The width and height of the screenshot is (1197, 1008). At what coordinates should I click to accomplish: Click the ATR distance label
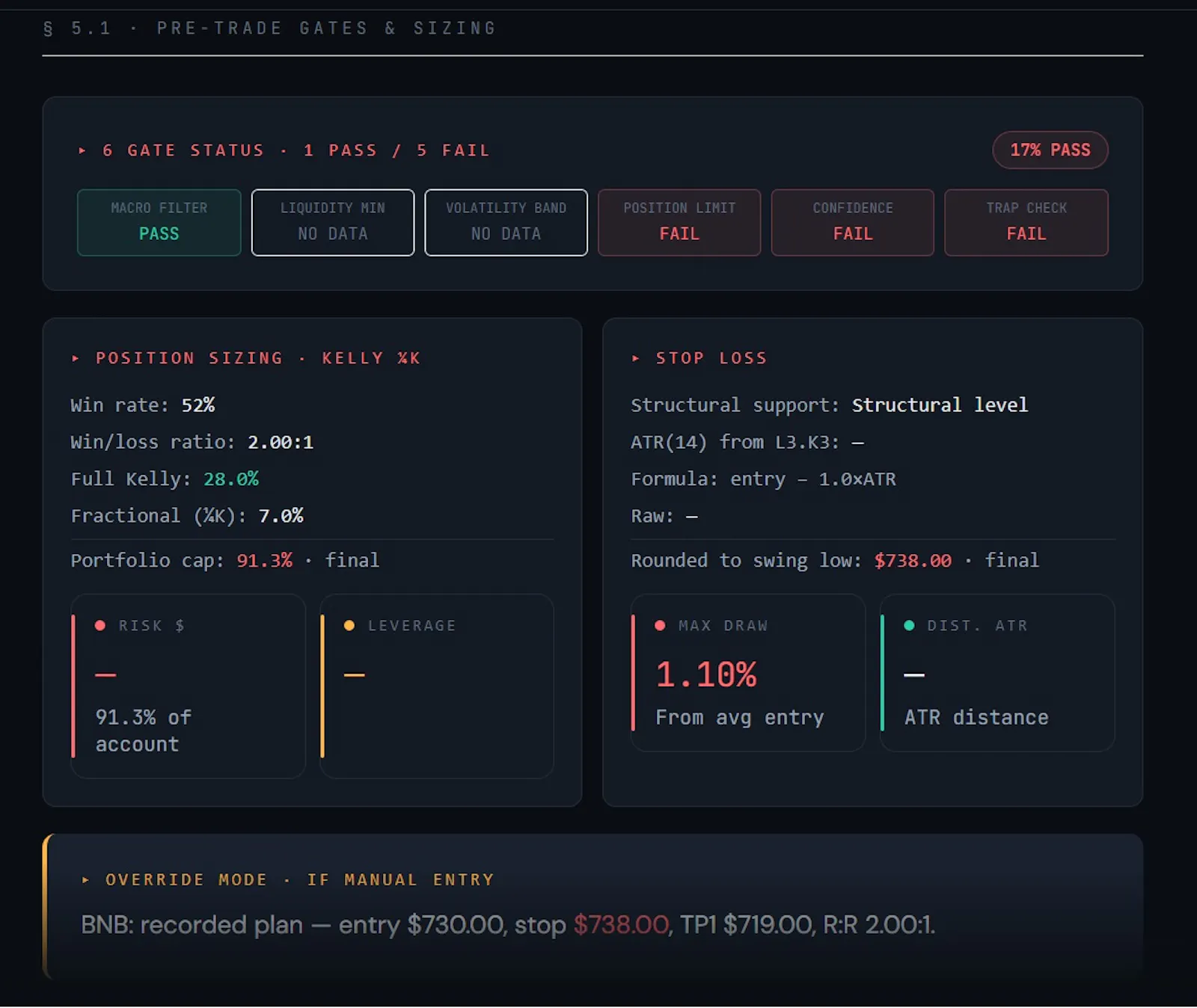pyautogui.click(x=976, y=717)
